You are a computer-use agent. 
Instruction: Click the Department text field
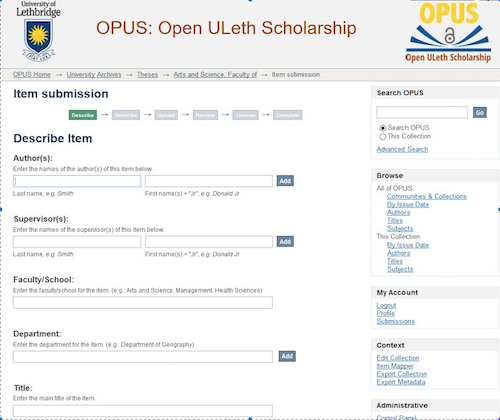click(143, 357)
